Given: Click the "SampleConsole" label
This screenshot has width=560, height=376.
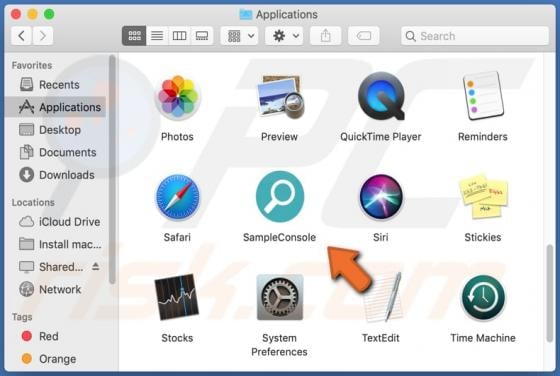Looking at the screenshot, I should tap(279, 237).
